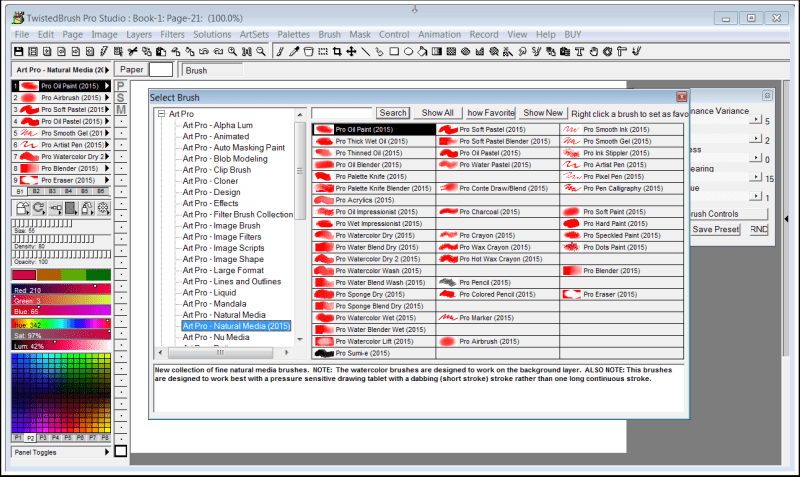Image resolution: width=800 pixels, height=477 pixels.
Task: Click the brush search input field
Action: 342,113
